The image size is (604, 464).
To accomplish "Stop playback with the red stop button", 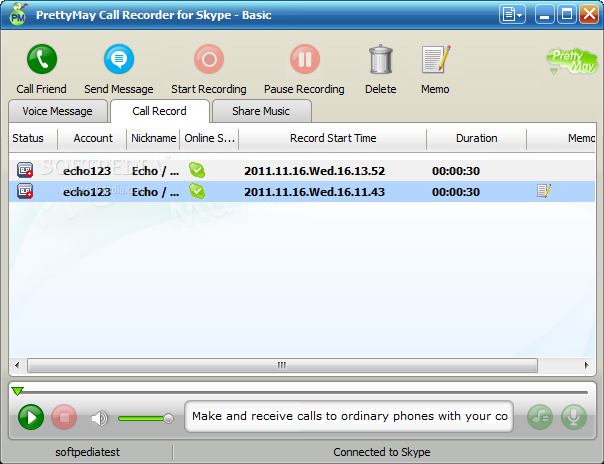I will [64, 417].
